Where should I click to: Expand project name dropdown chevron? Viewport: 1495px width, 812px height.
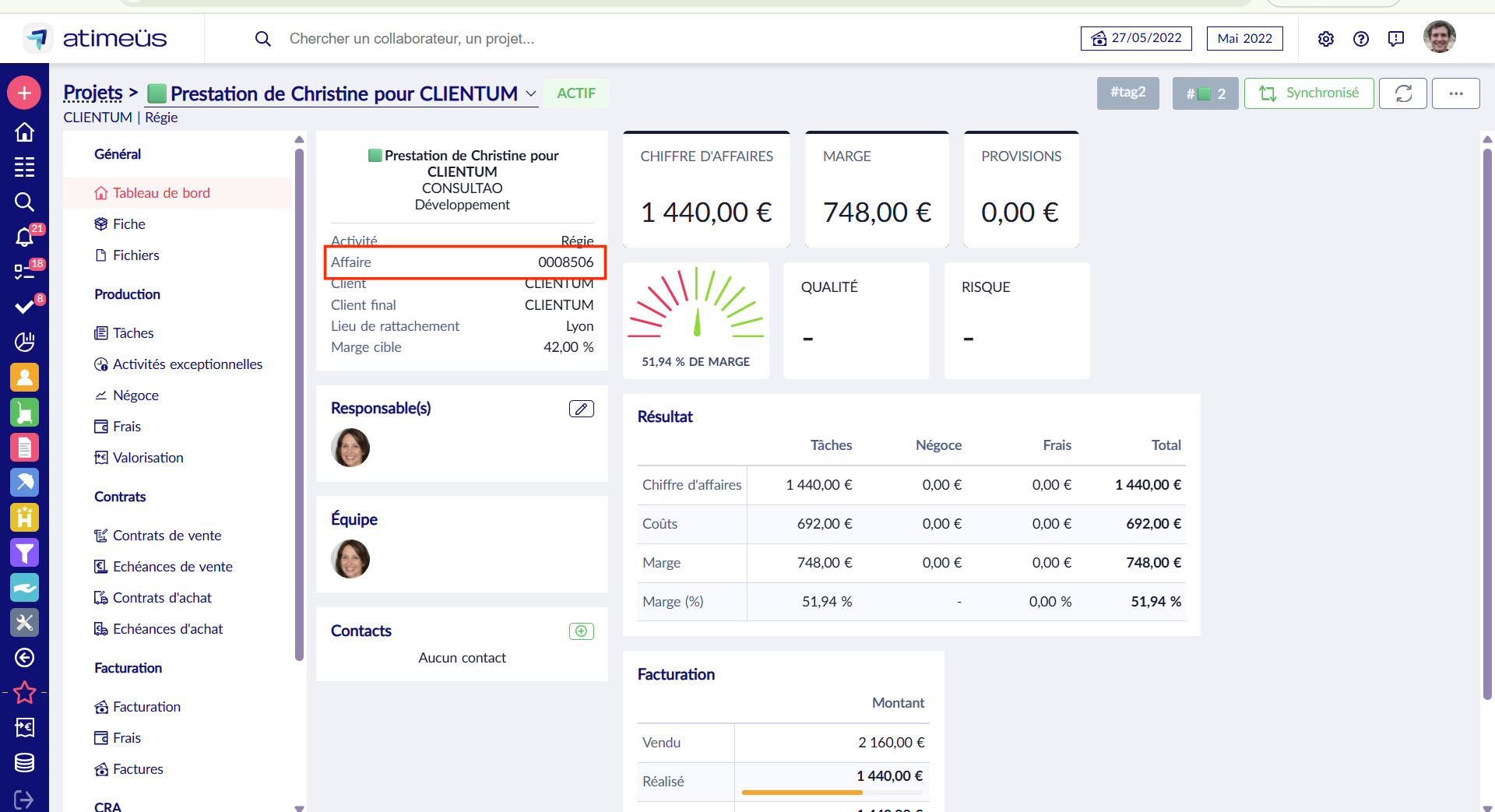pyautogui.click(x=531, y=93)
